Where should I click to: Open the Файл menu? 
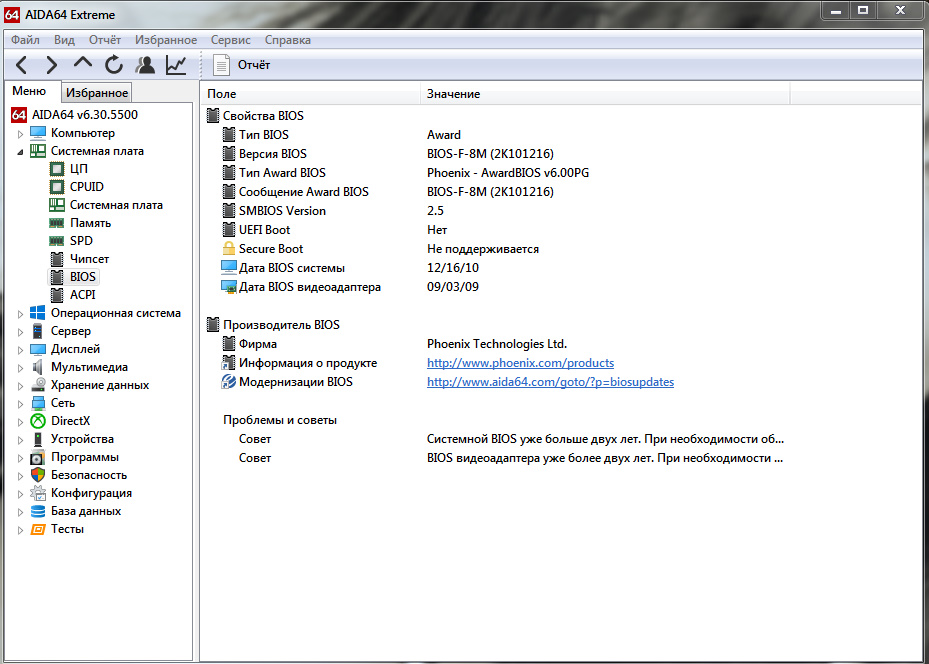point(25,40)
